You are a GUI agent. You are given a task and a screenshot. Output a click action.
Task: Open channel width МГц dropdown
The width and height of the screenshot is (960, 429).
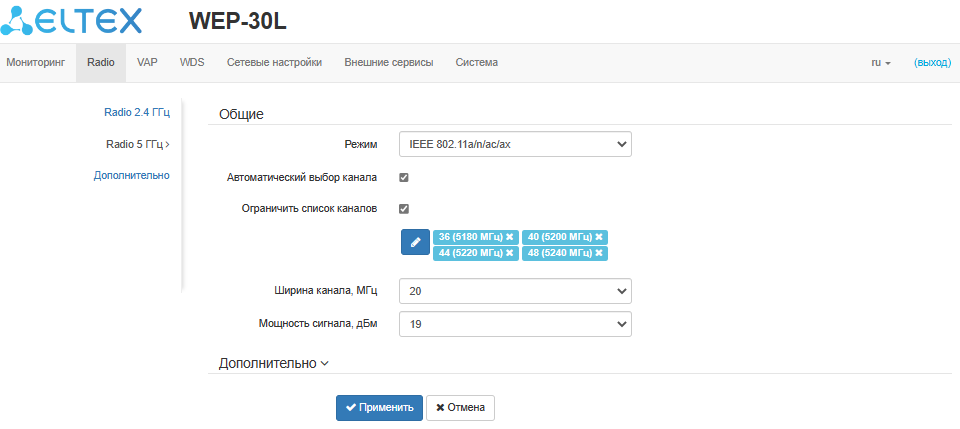click(515, 291)
